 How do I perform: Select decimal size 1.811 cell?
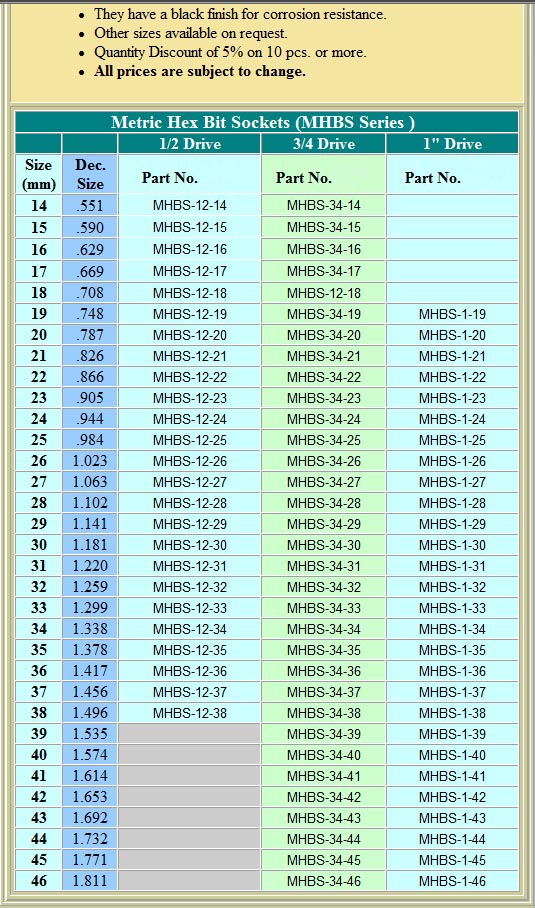(x=90, y=881)
